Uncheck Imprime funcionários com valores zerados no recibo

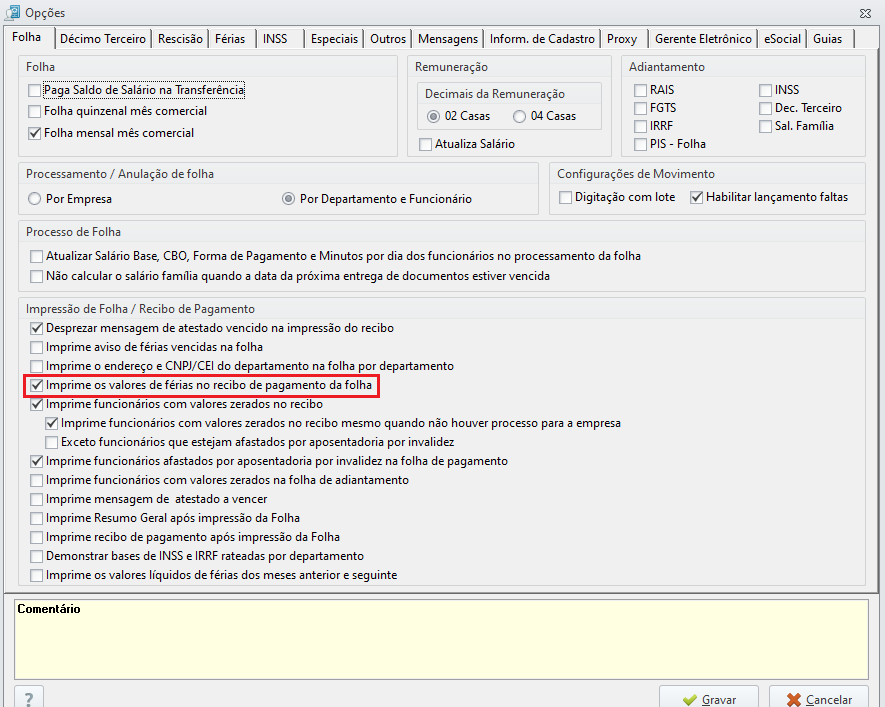tap(37, 405)
